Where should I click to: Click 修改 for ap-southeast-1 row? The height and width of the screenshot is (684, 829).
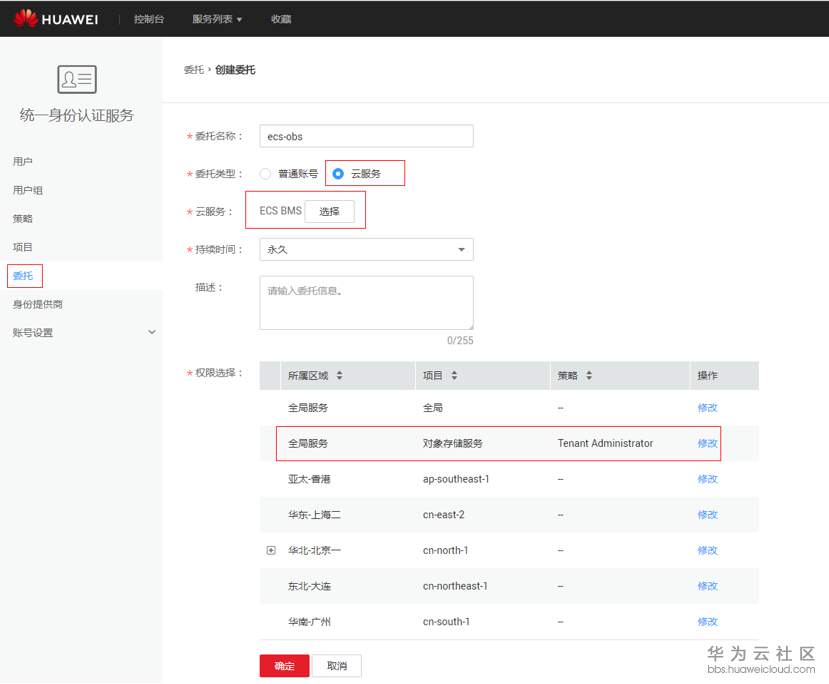click(x=707, y=479)
